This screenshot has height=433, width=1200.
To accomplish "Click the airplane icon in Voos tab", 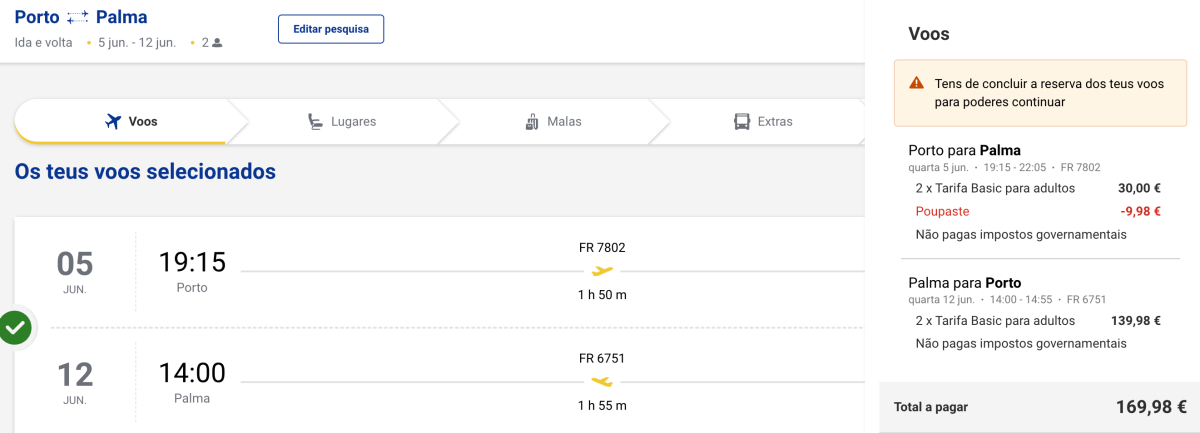I will [113, 122].
